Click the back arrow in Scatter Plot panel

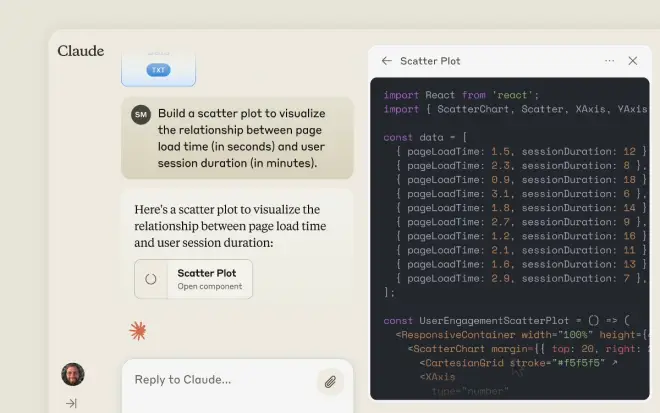click(x=386, y=61)
